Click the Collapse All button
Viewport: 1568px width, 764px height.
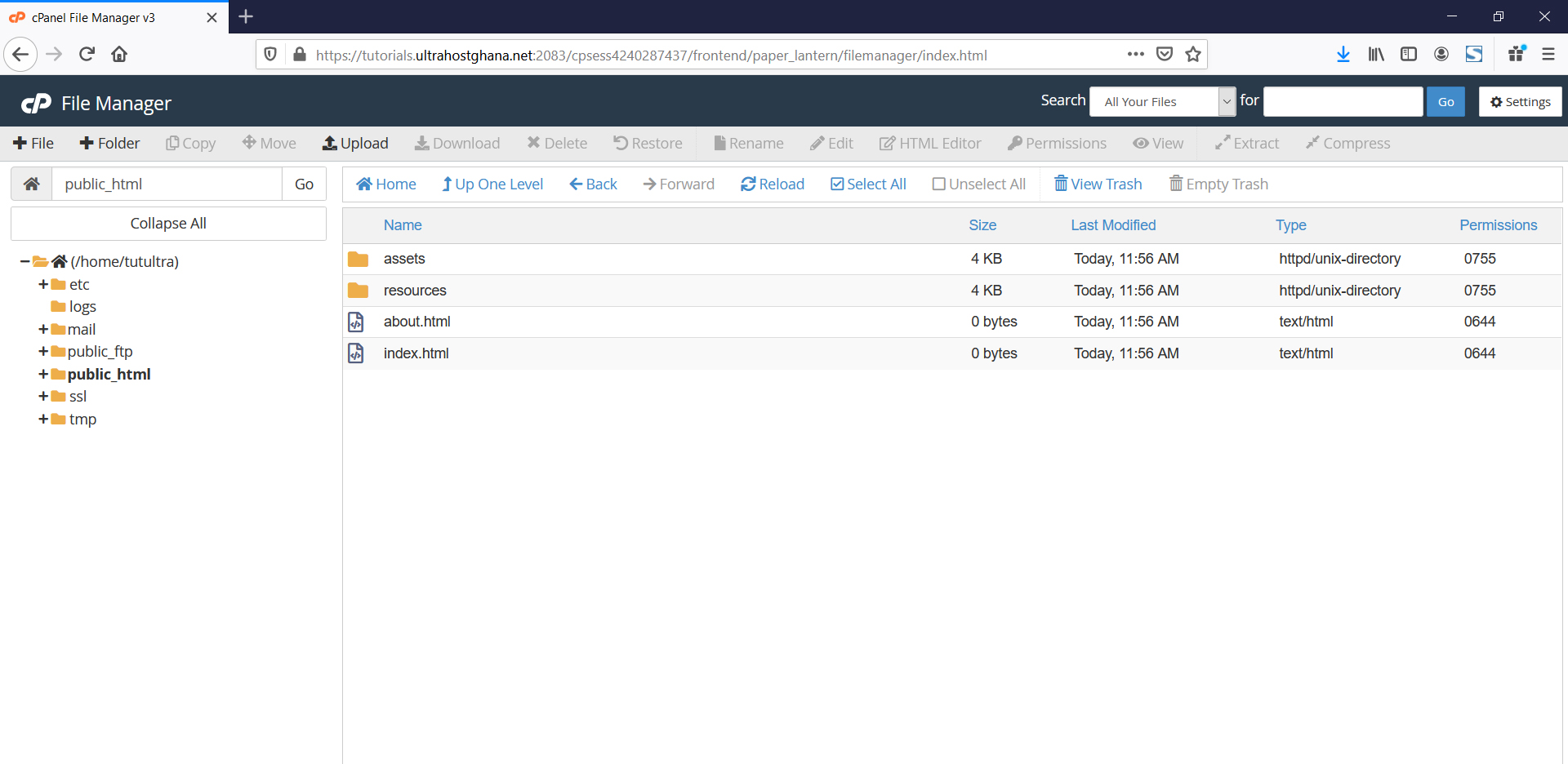[x=168, y=223]
